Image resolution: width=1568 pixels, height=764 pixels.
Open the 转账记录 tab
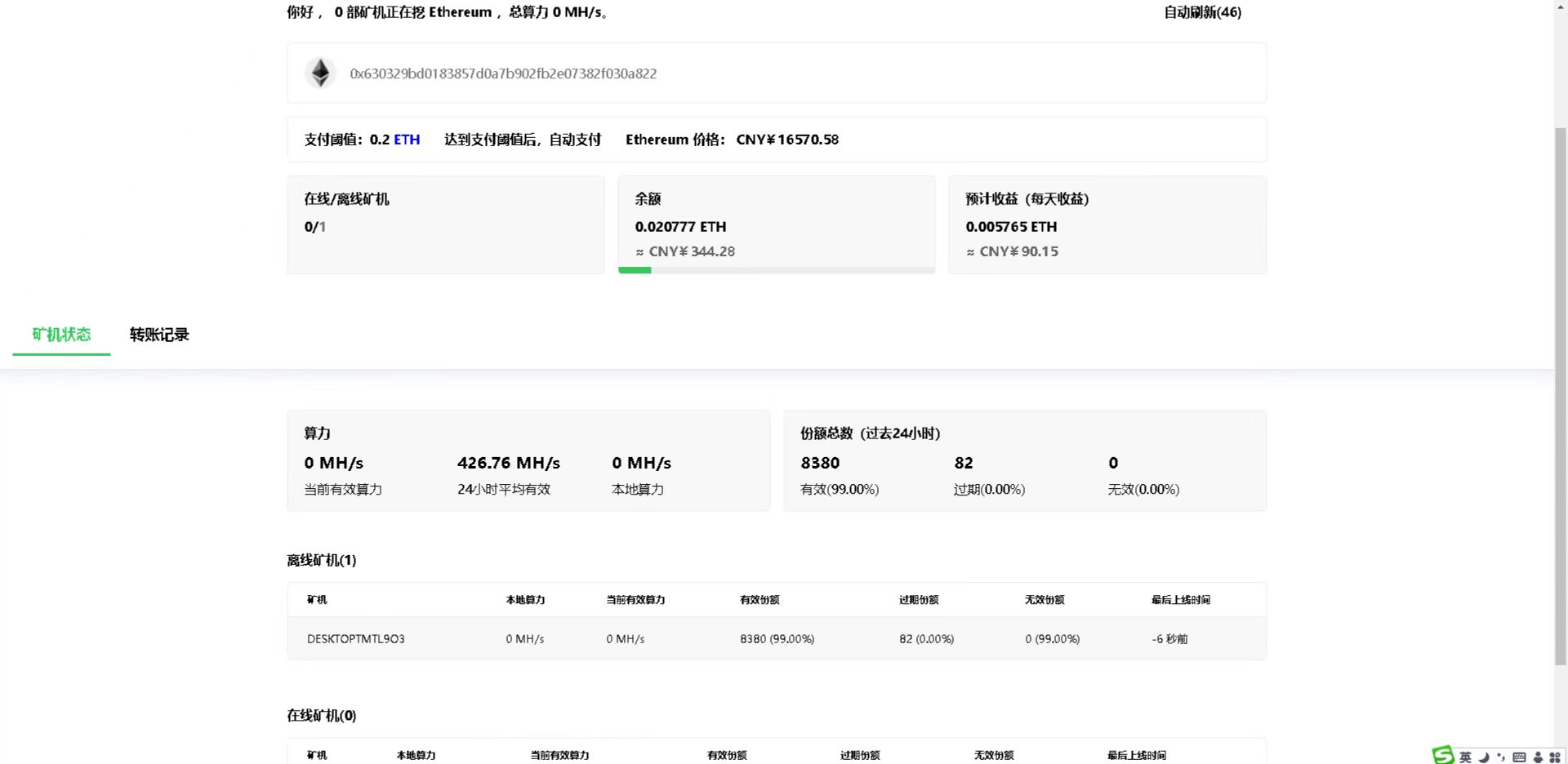(x=159, y=335)
